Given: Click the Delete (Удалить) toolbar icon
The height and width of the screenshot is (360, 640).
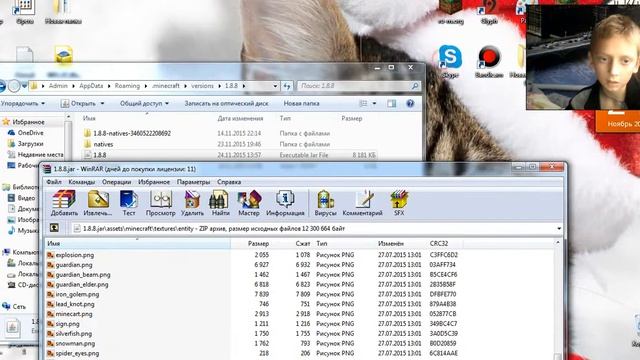Looking at the screenshot, I should pyautogui.click(x=192, y=203).
